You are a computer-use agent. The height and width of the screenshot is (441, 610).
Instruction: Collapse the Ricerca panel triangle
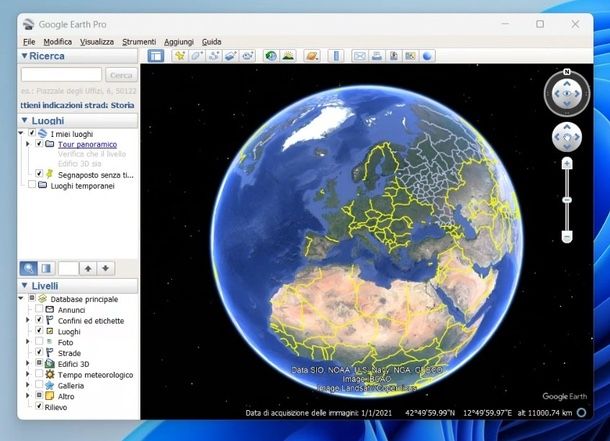tap(25, 56)
